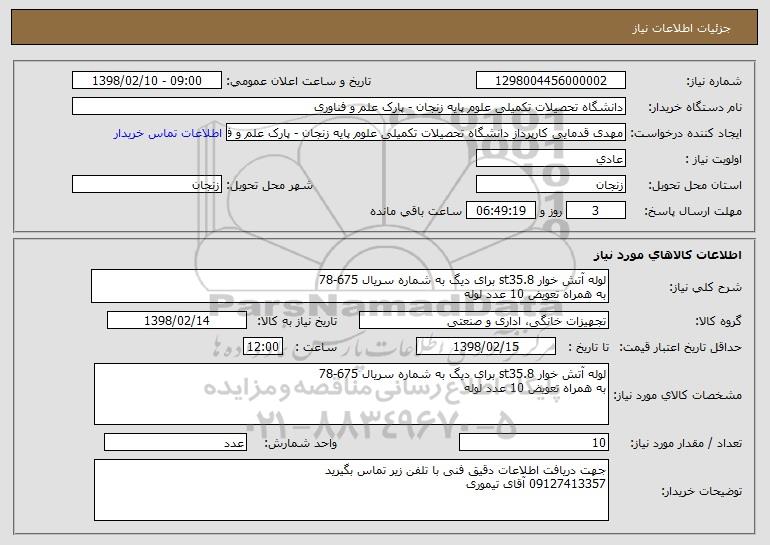Viewport: 770px width, 545px height.
Task: Click the general need description text box
Action: coord(350,286)
